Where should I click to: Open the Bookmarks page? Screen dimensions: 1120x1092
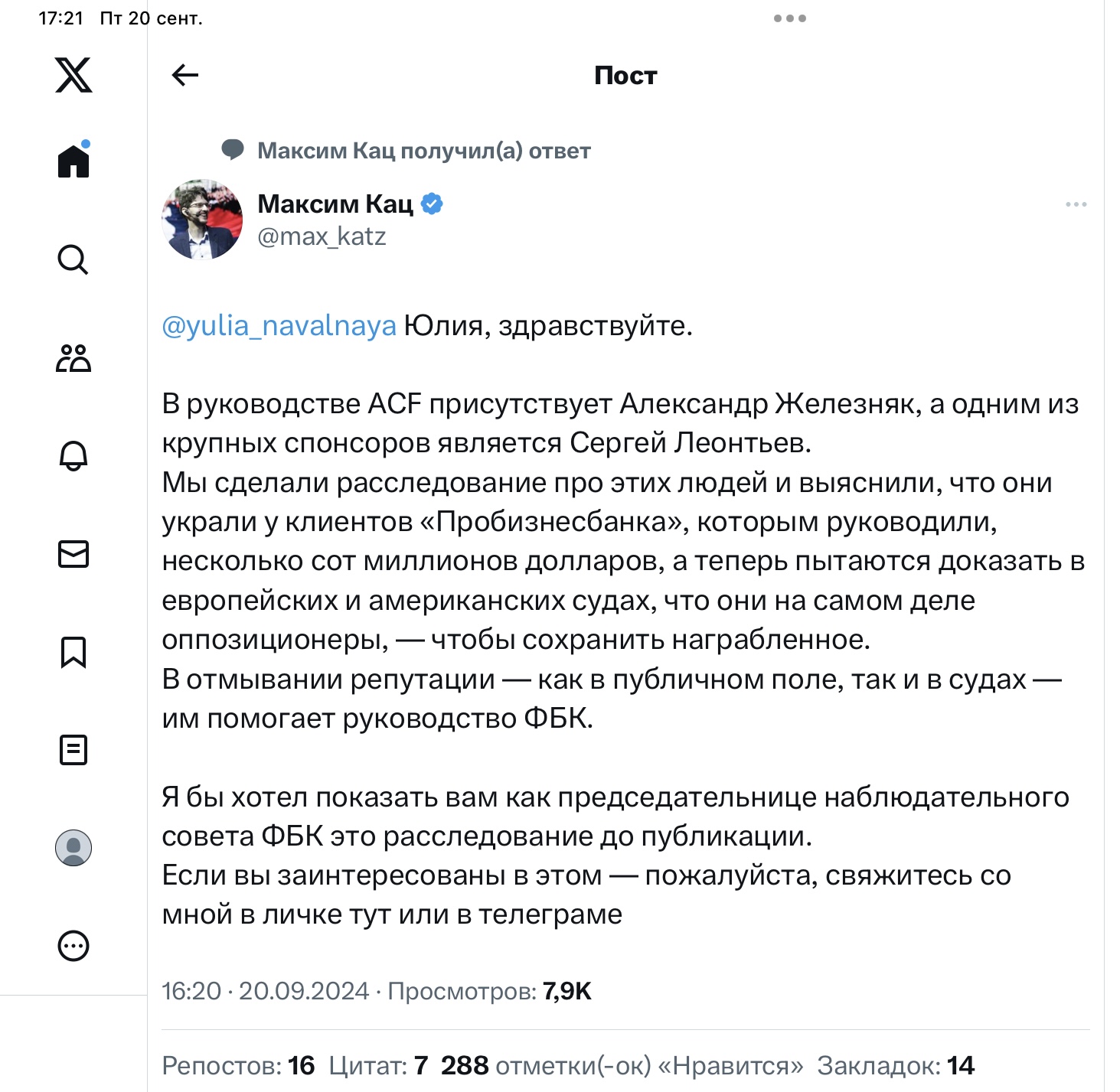coord(73,652)
